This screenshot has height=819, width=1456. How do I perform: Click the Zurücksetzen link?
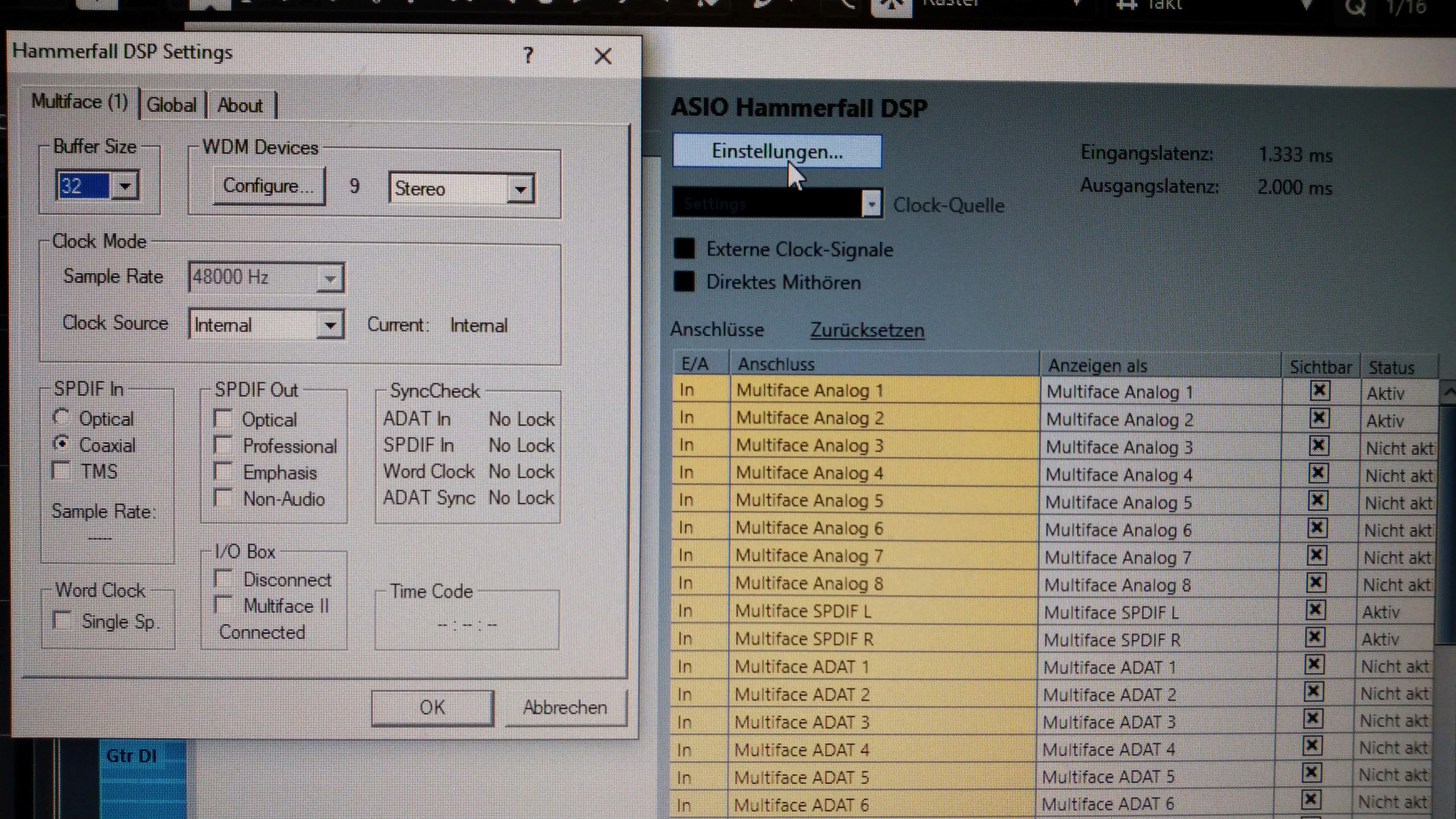pos(867,330)
